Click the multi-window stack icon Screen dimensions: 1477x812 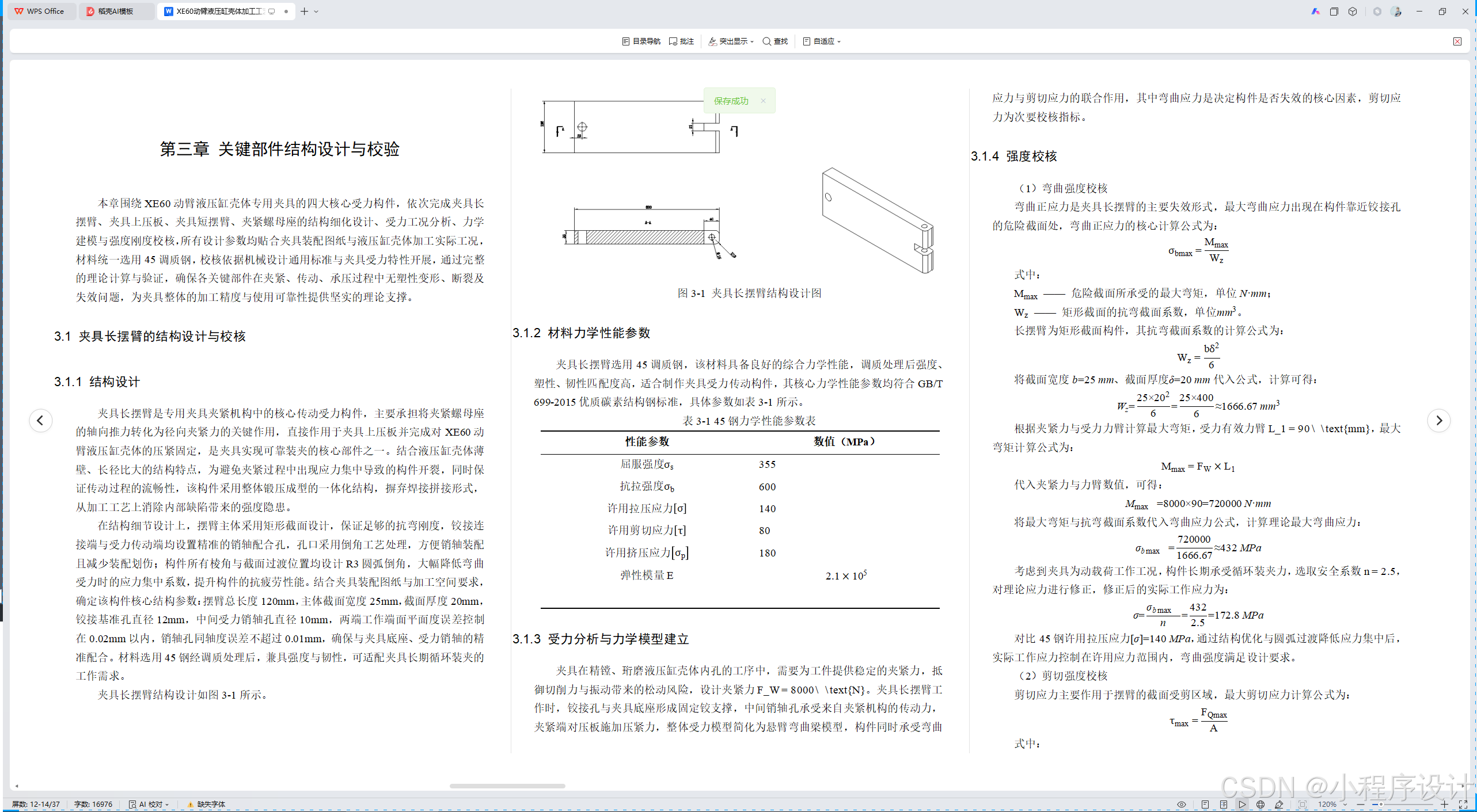(1334, 11)
